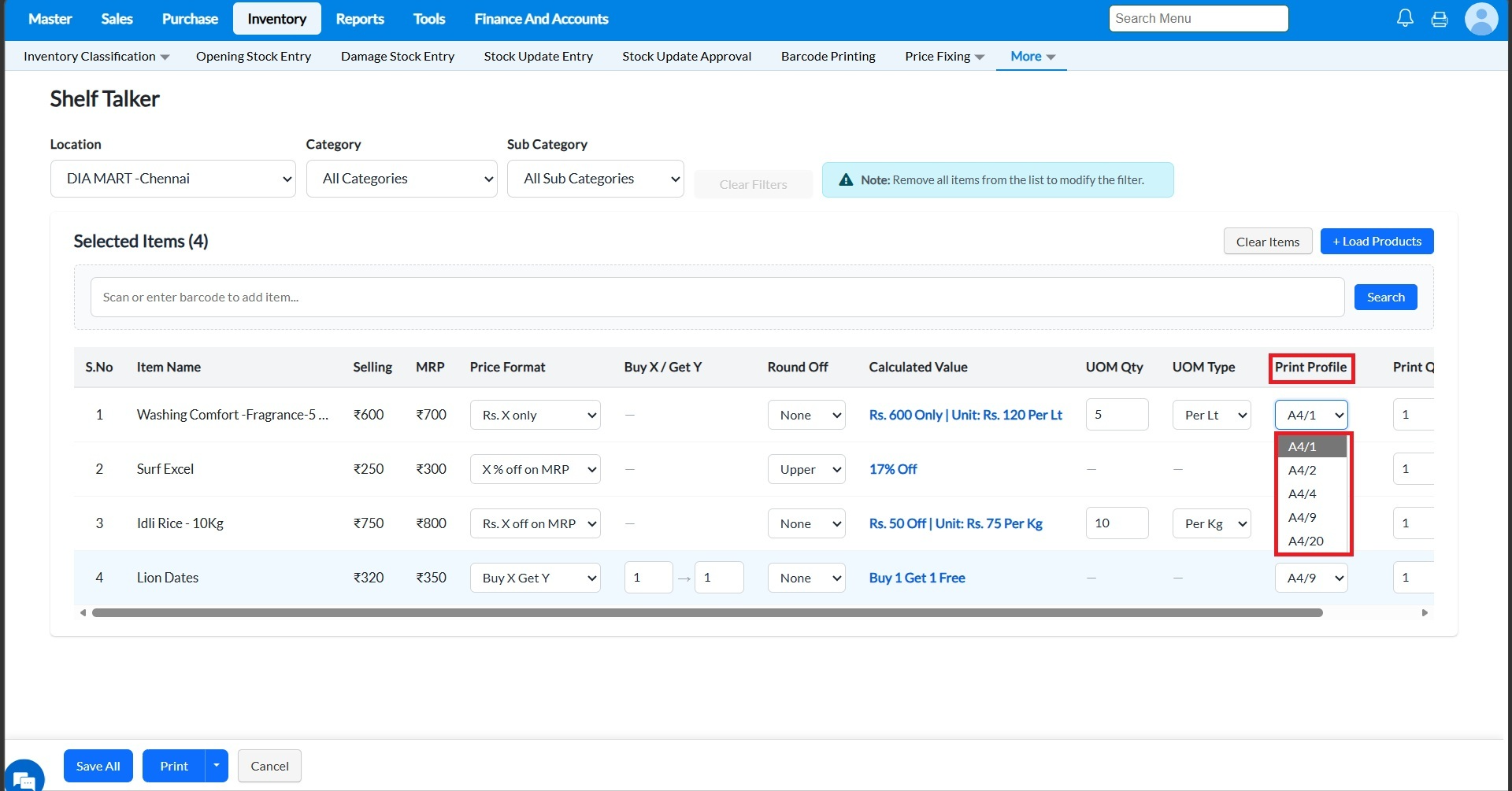Image resolution: width=1512 pixels, height=791 pixels.
Task: Focus the barcode scan input field
Action: point(717,298)
